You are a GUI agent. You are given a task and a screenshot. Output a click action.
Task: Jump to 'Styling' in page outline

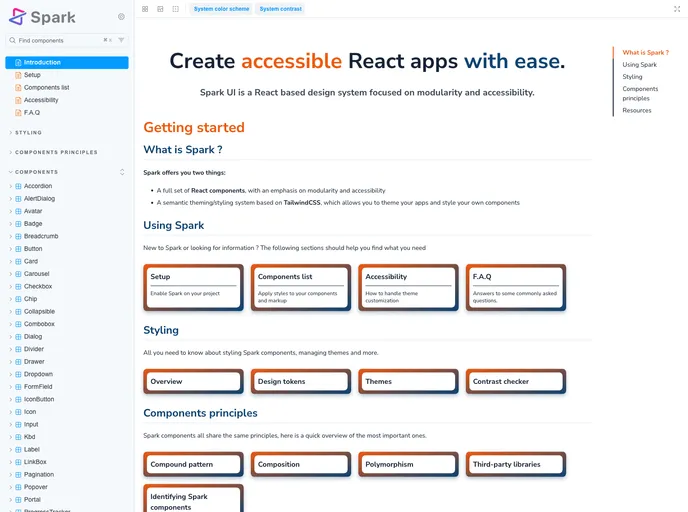pyautogui.click(x=632, y=77)
